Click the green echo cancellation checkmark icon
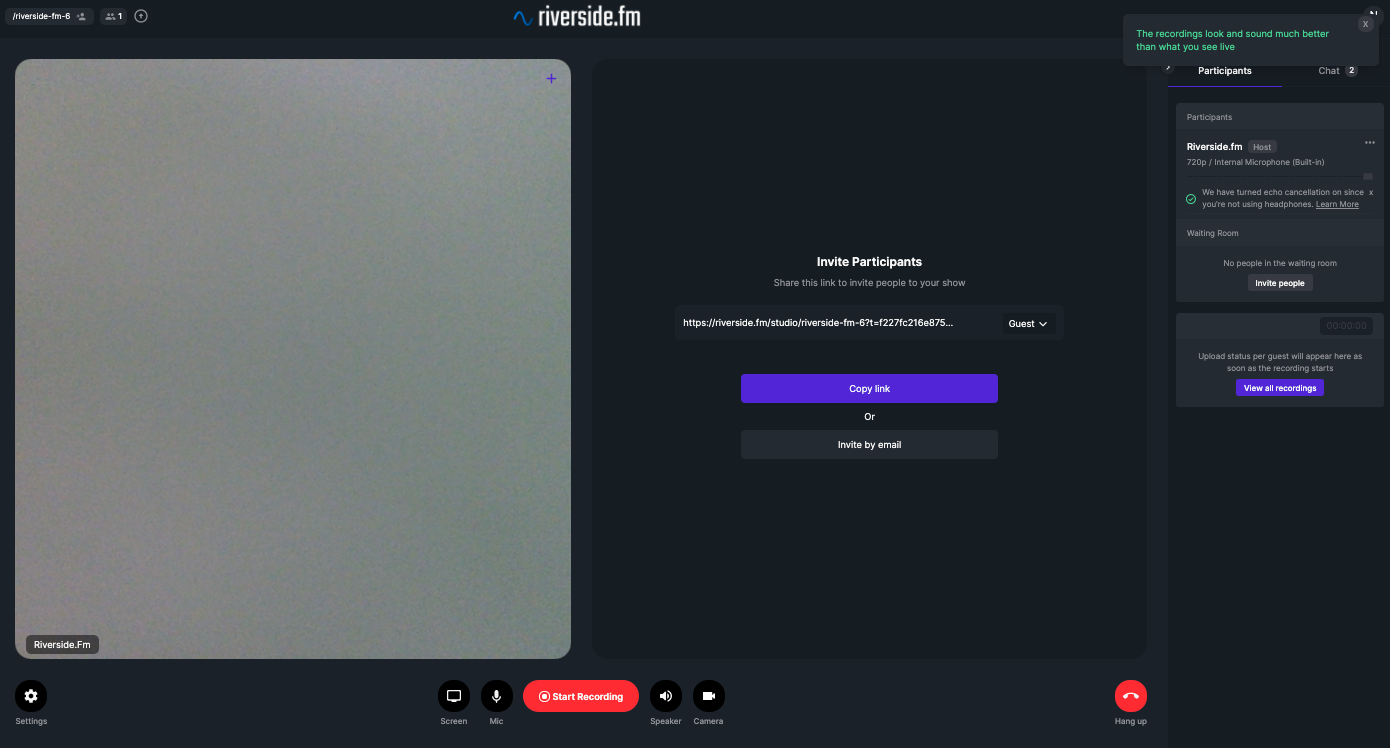 point(1191,199)
